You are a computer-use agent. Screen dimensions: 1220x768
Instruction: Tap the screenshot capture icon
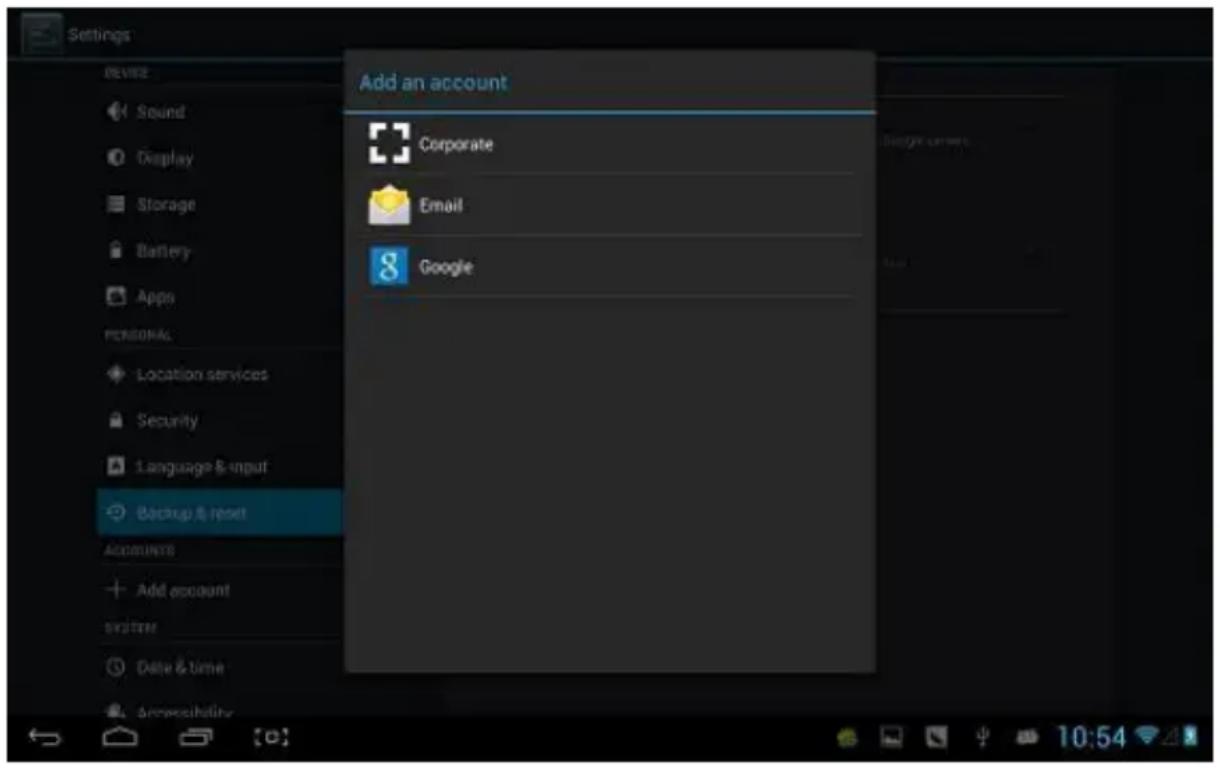coord(271,739)
